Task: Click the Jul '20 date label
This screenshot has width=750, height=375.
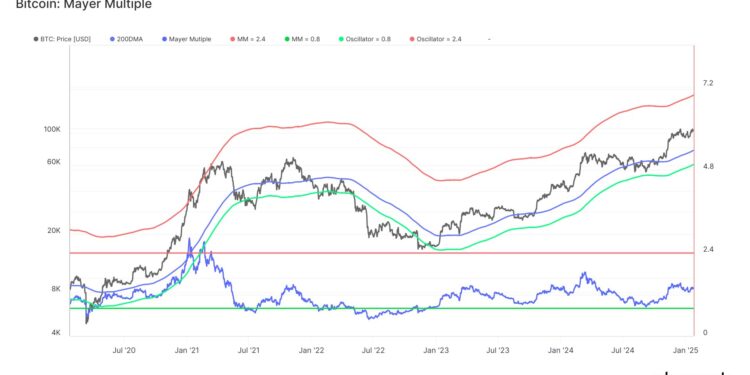Action: [x=124, y=350]
